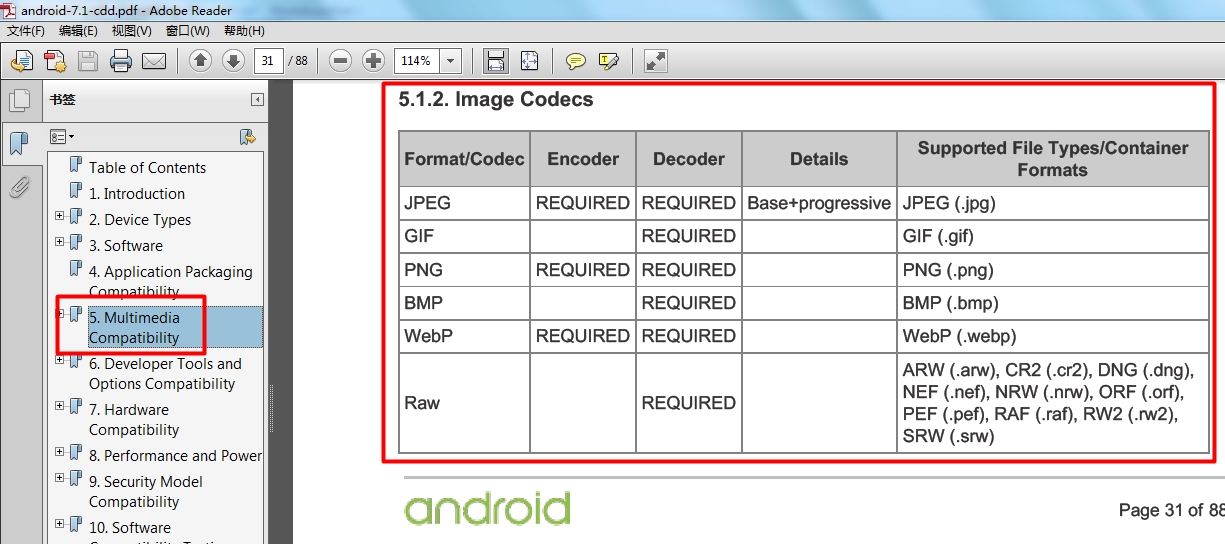Expand 6. Developer Tools bookmark
This screenshot has width=1225, height=544.
pos(60,360)
